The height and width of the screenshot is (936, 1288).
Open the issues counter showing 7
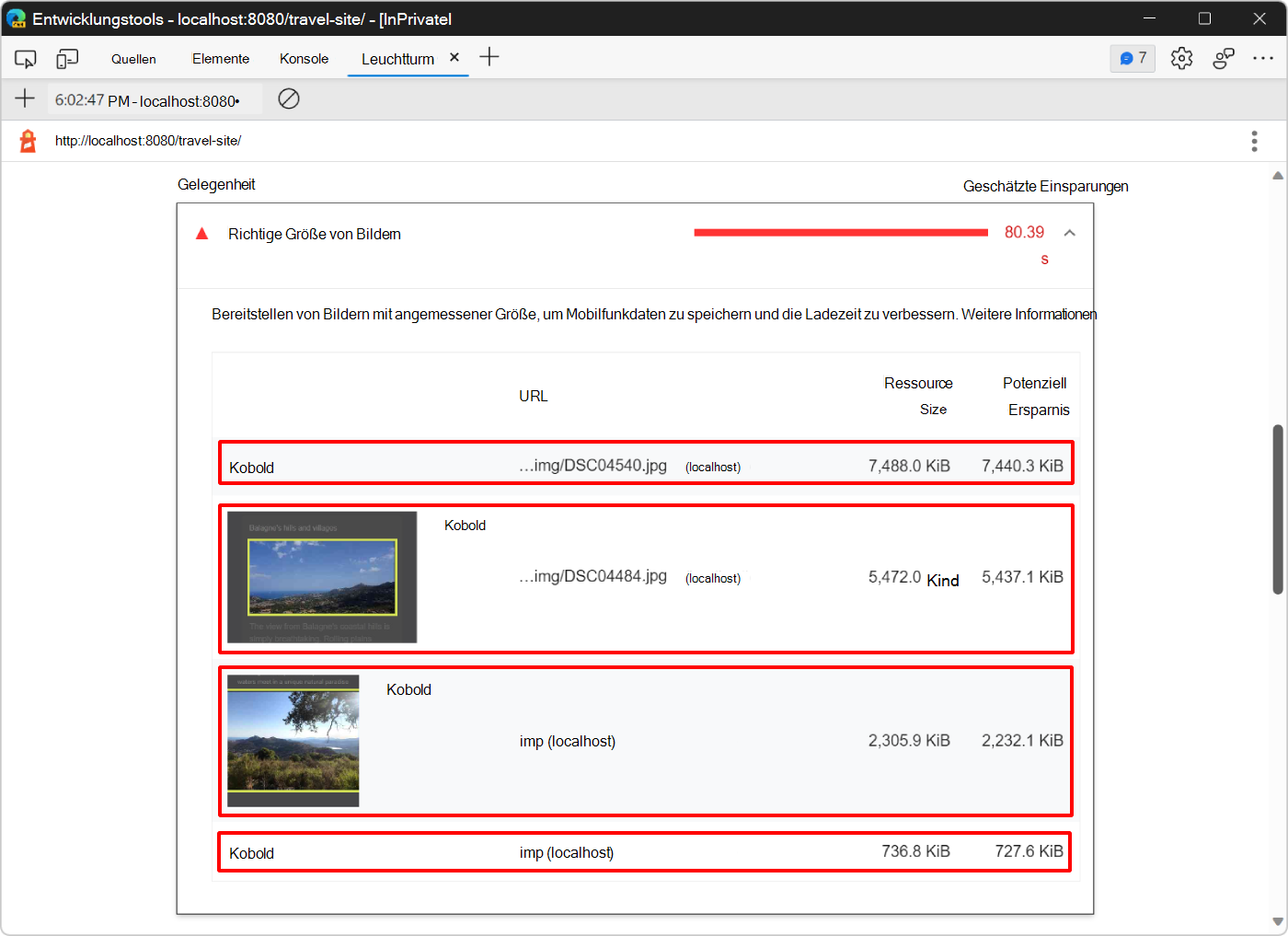[1132, 57]
